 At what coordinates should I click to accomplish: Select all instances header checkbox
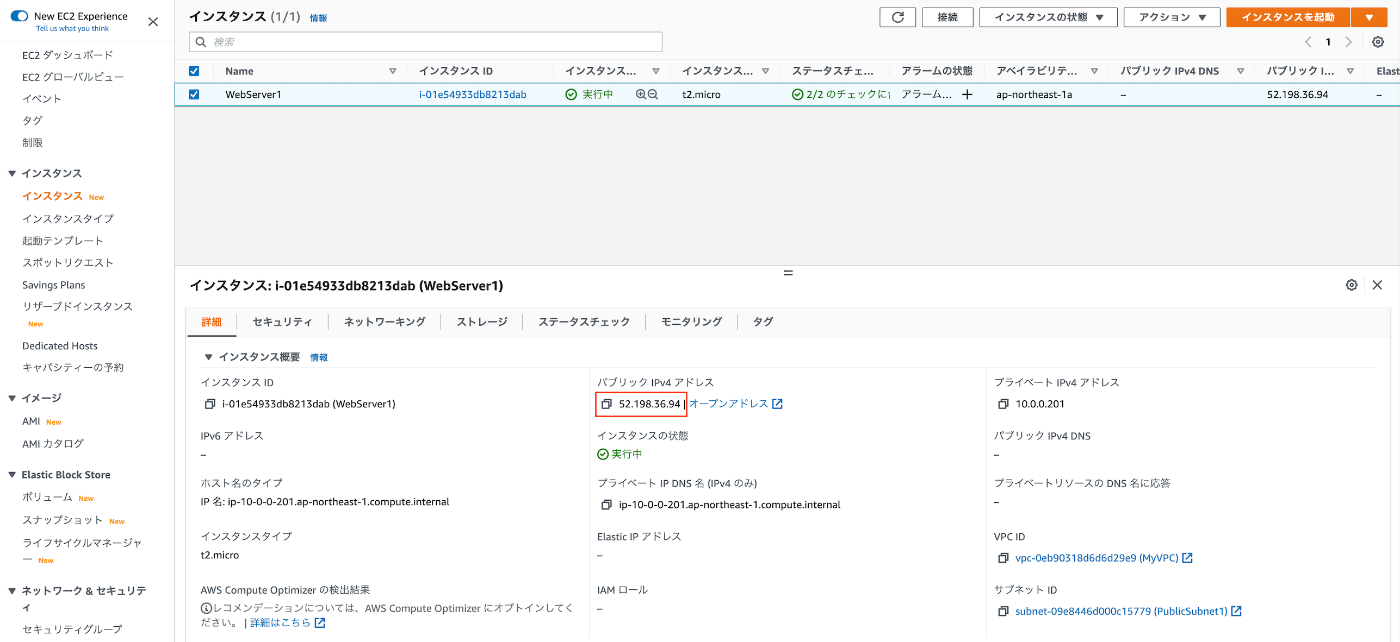[x=194, y=71]
